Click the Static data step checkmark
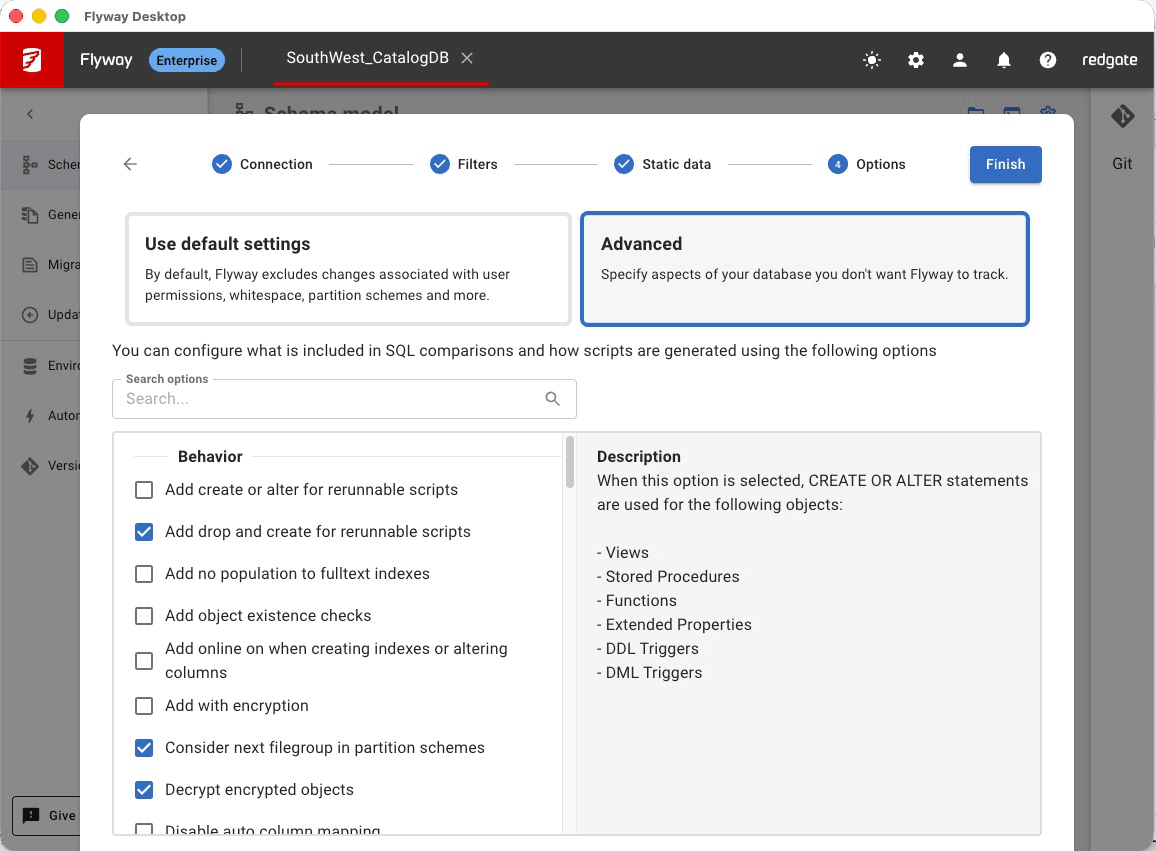The image size is (1156, 851). [624, 164]
